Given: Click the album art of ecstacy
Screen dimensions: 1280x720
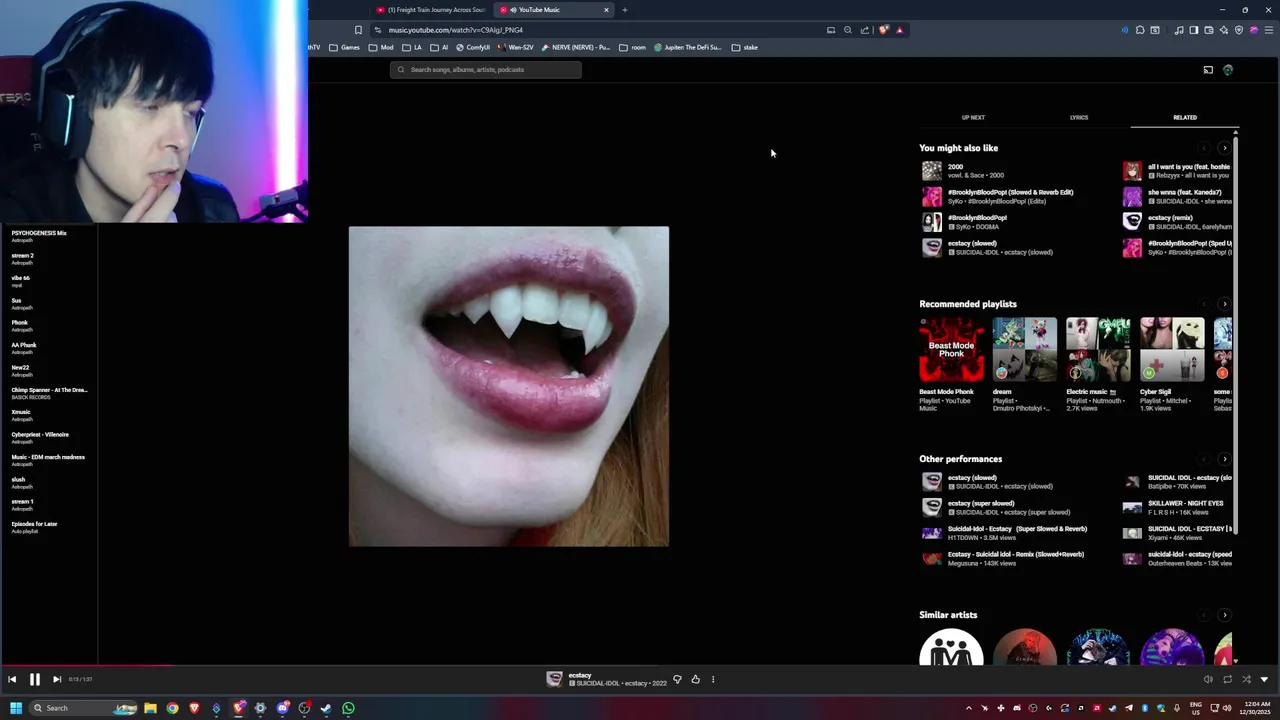Looking at the screenshot, I should [x=509, y=386].
